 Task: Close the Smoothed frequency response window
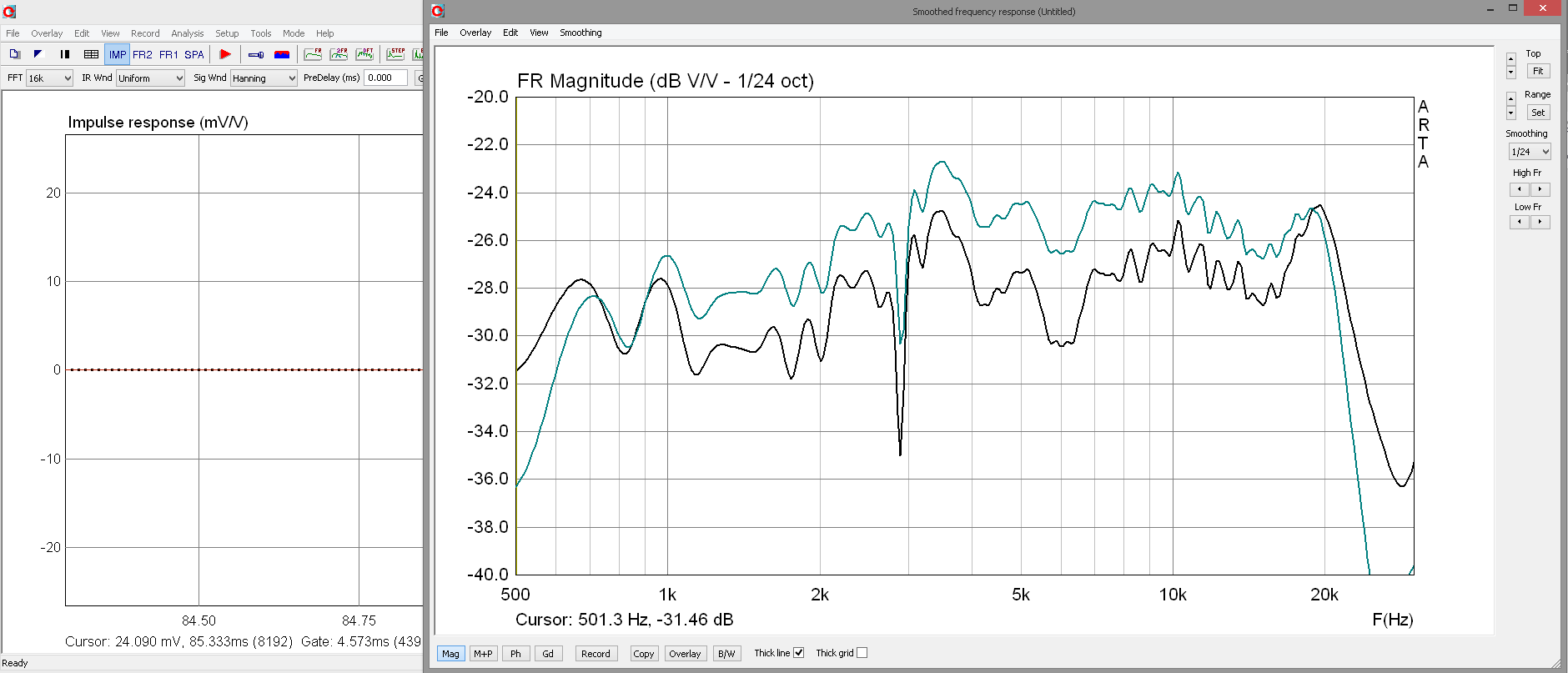(x=1542, y=8)
